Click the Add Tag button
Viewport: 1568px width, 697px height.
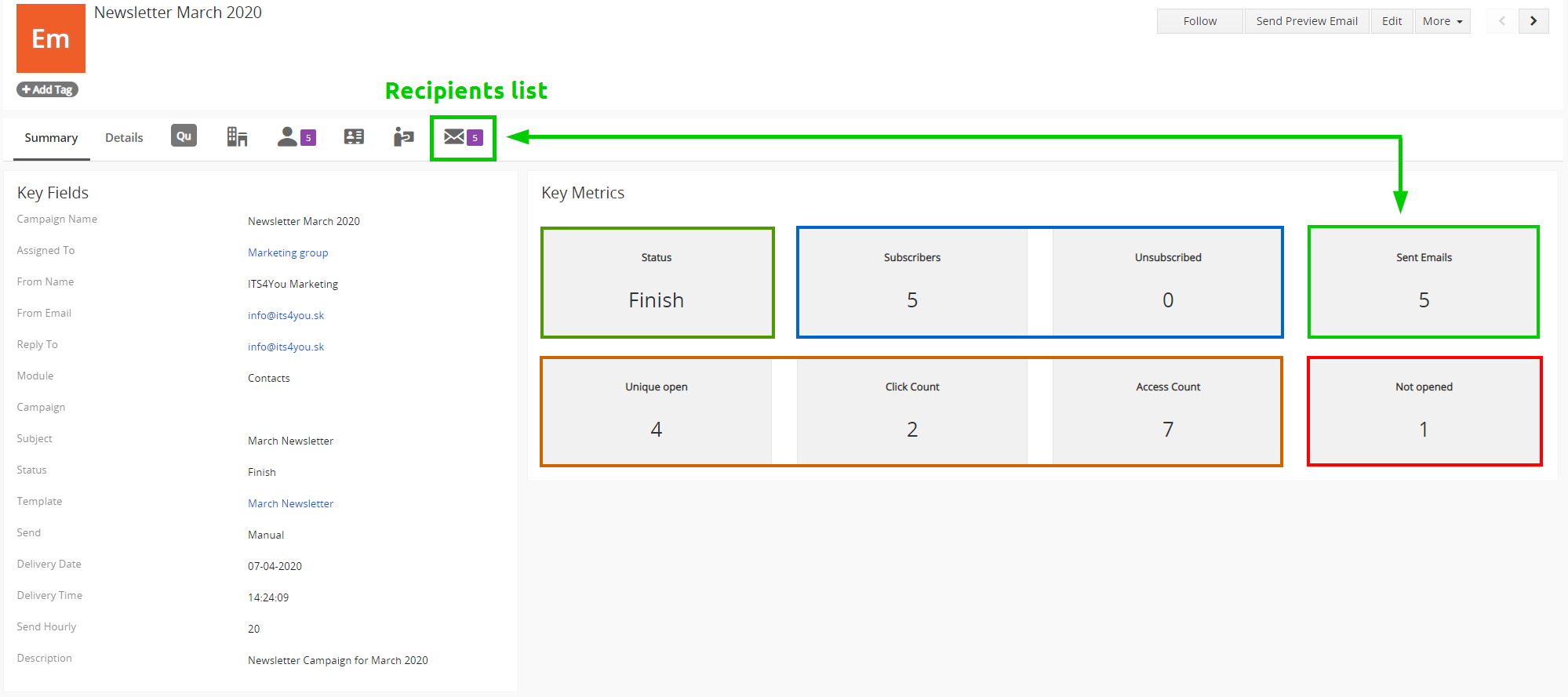pyautogui.click(x=47, y=89)
